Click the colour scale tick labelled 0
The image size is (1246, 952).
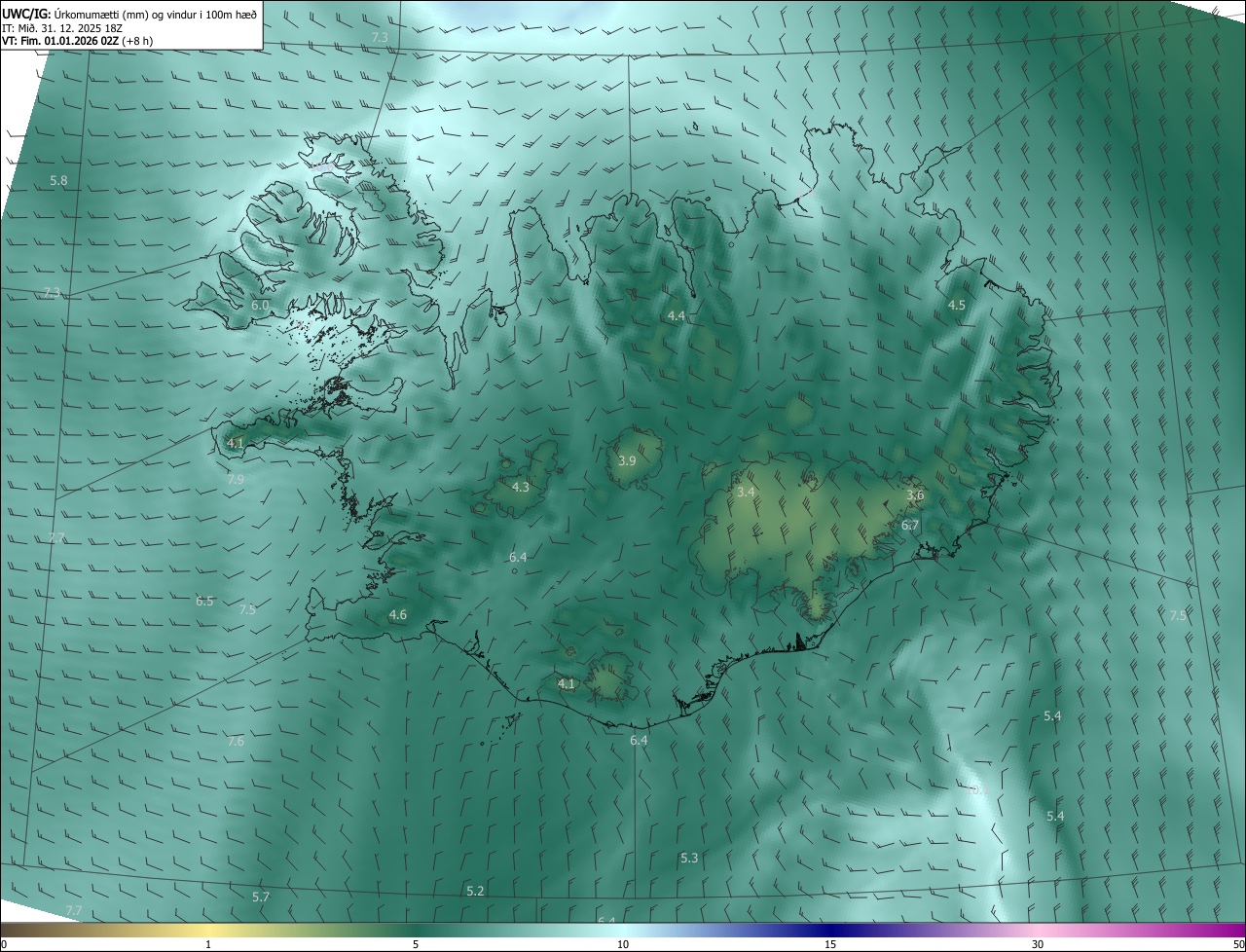point(4,944)
